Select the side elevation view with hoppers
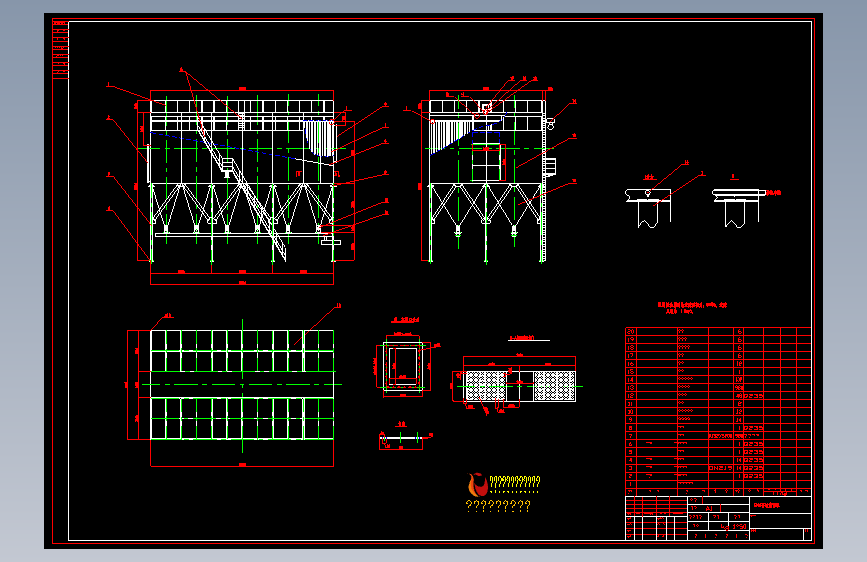The height and width of the screenshot is (562, 867). [487, 176]
